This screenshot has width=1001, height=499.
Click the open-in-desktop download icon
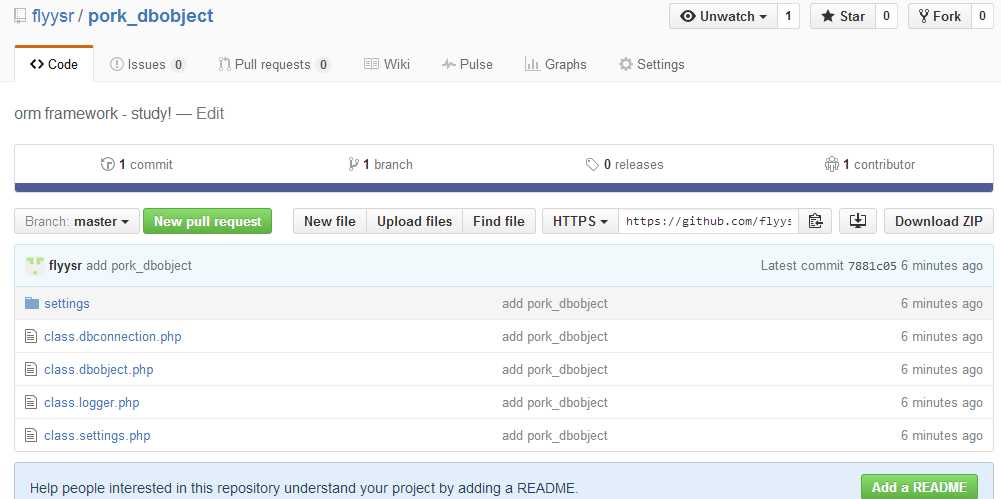point(858,221)
